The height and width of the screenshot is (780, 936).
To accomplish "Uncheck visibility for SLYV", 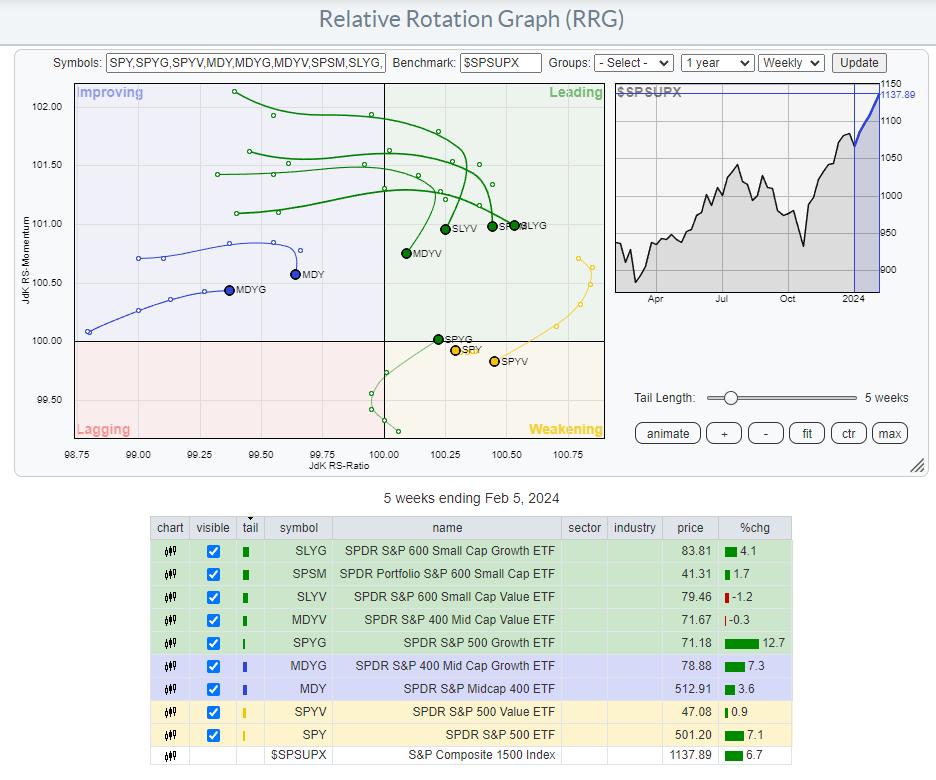I will pyautogui.click(x=212, y=597).
